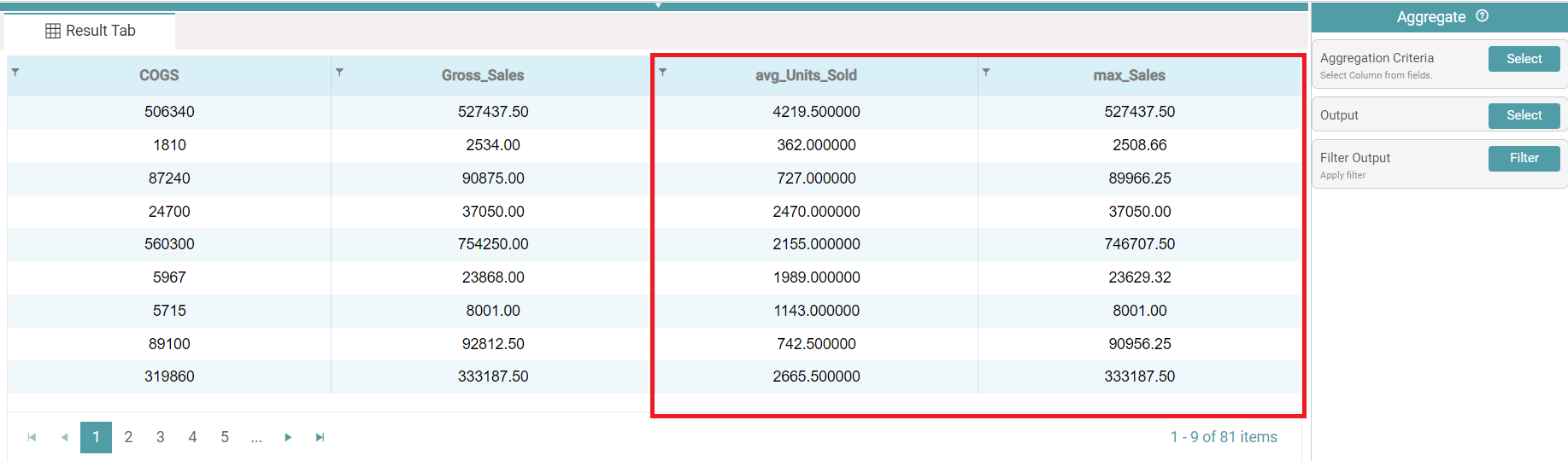Jump to the last page arrow

click(320, 437)
